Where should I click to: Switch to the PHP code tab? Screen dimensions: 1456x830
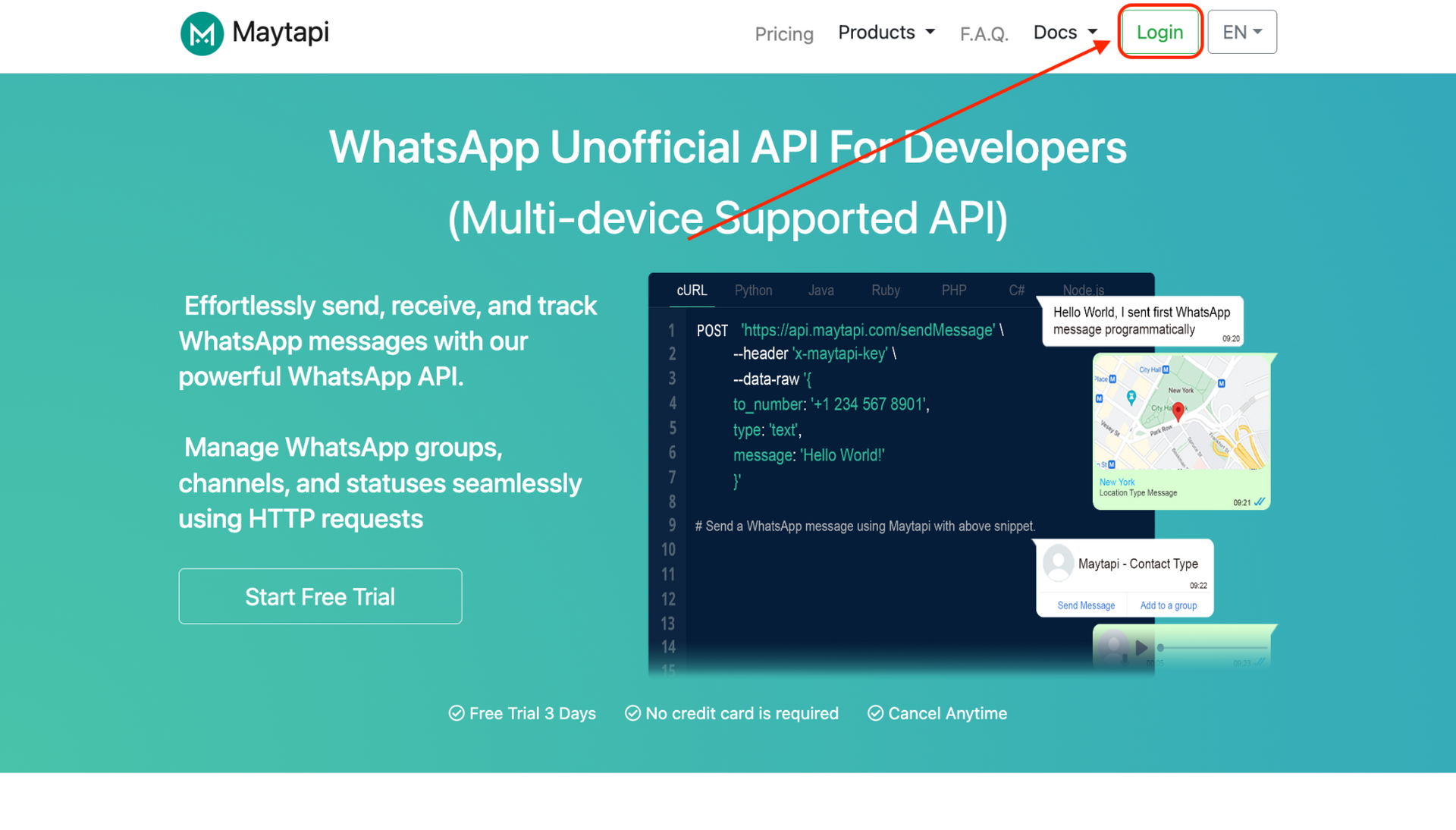(954, 291)
